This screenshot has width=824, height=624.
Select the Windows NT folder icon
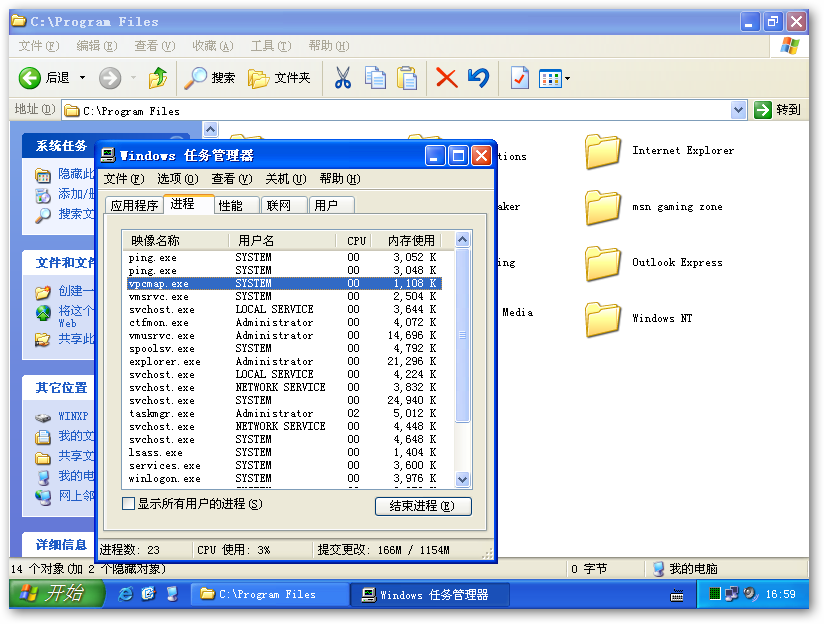(603, 319)
